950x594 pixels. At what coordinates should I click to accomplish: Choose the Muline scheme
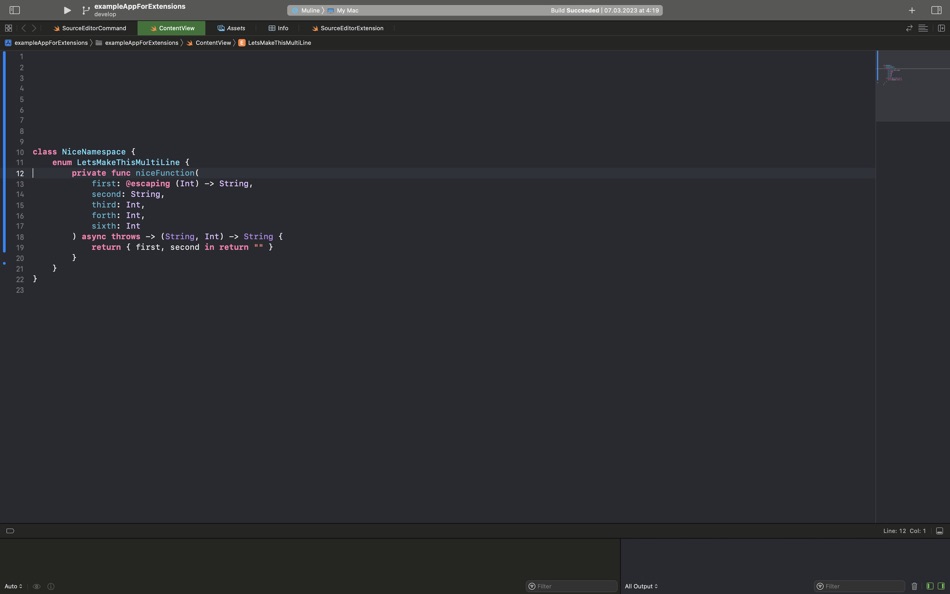[306, 10]
